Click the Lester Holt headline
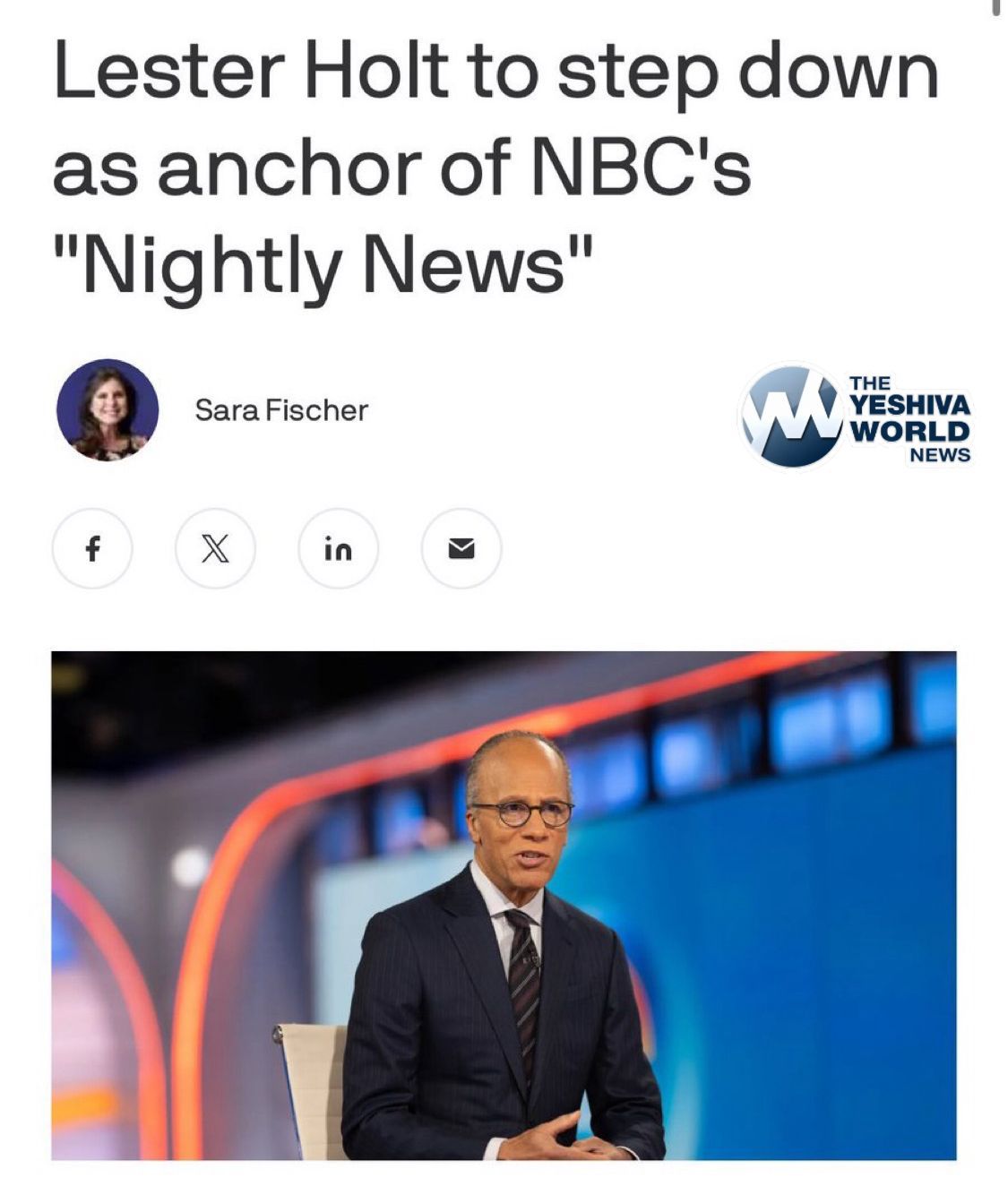Viewport: 1008px width, 1186px height. coord(495,169)
